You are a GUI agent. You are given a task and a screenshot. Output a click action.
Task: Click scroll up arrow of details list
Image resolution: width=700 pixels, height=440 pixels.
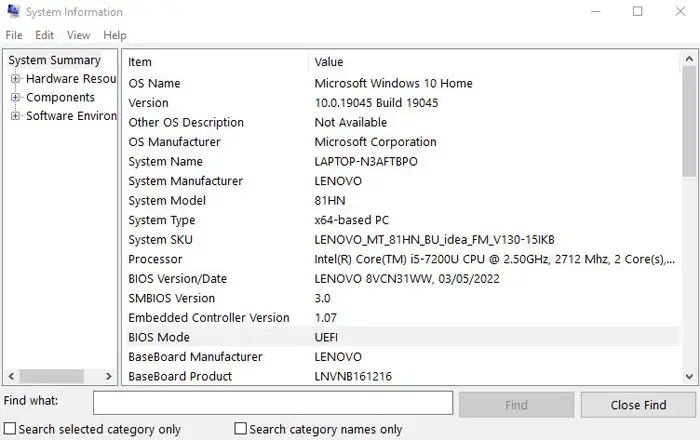[690, 60]
